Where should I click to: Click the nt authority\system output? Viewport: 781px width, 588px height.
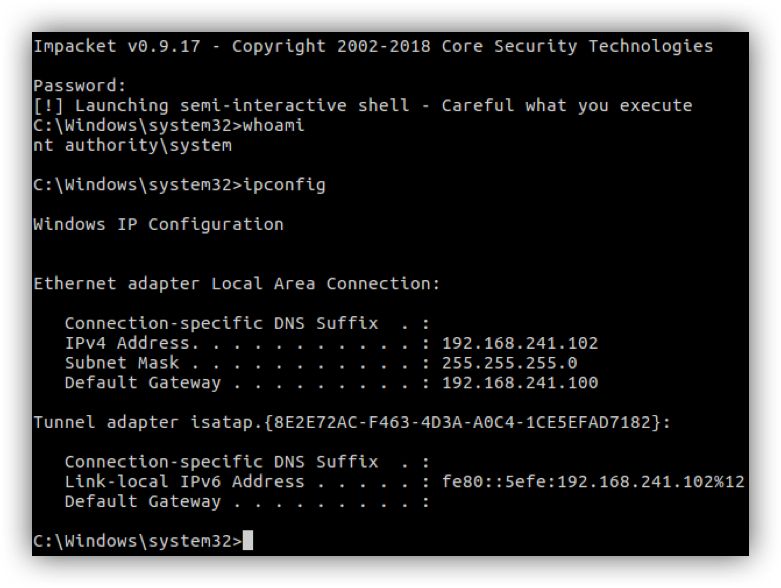132,145
